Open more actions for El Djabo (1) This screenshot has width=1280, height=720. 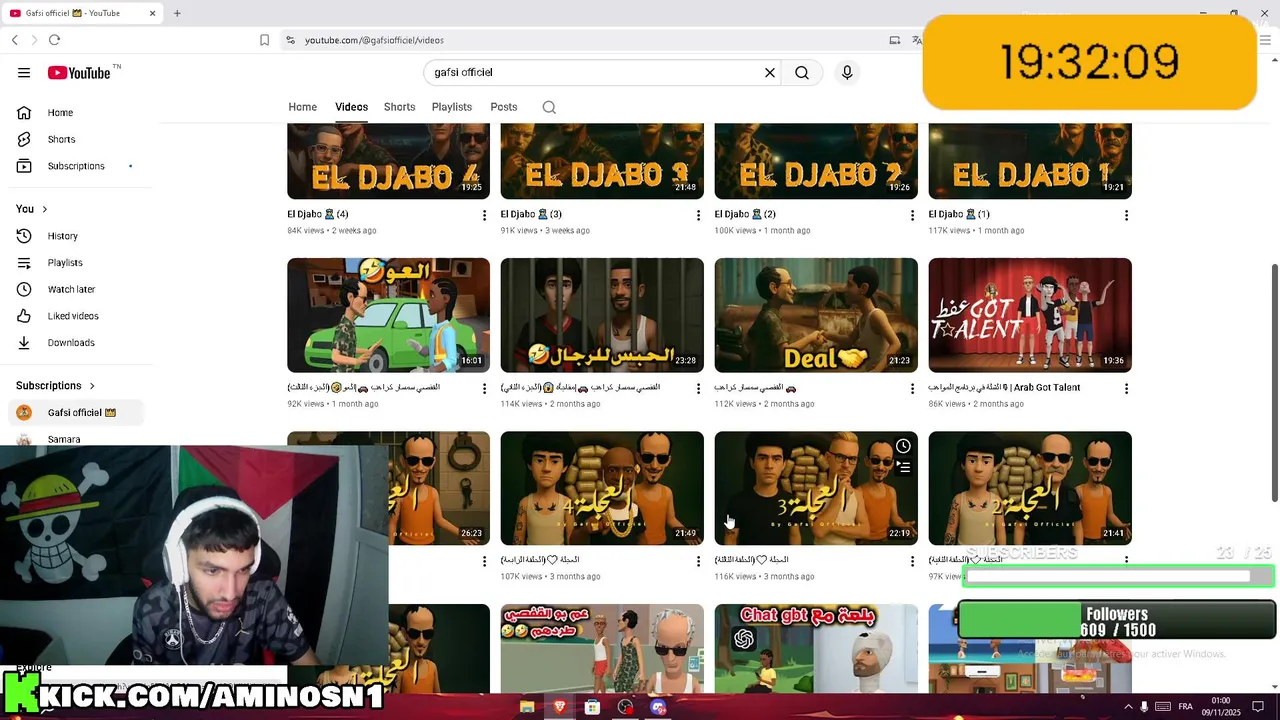click(1126, 215)
